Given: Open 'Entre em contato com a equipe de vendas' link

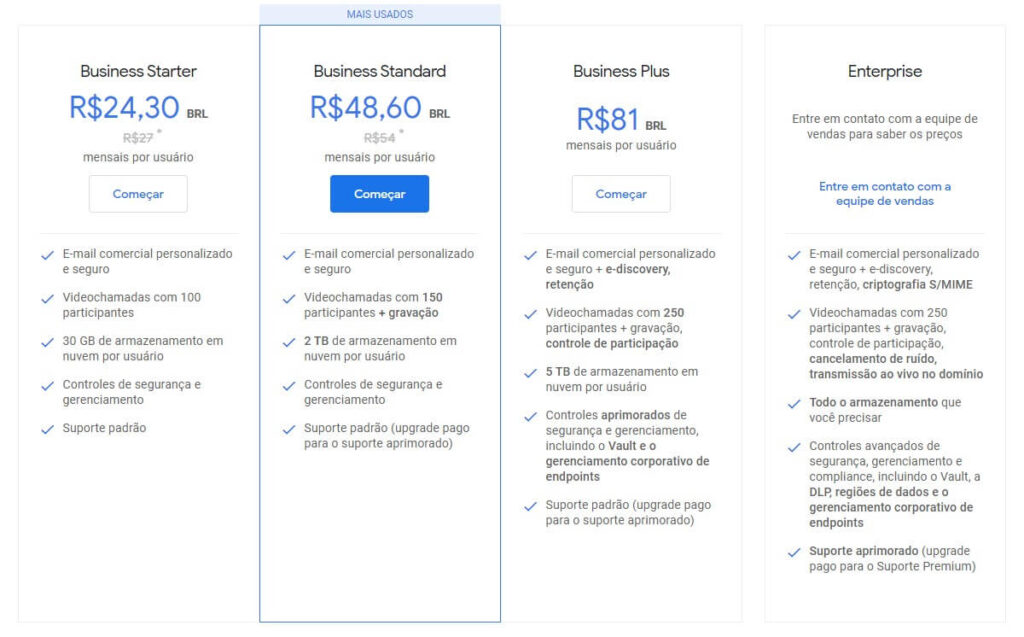Looking at the screenshot, I should pyautogui.click(x=886, y=192).
